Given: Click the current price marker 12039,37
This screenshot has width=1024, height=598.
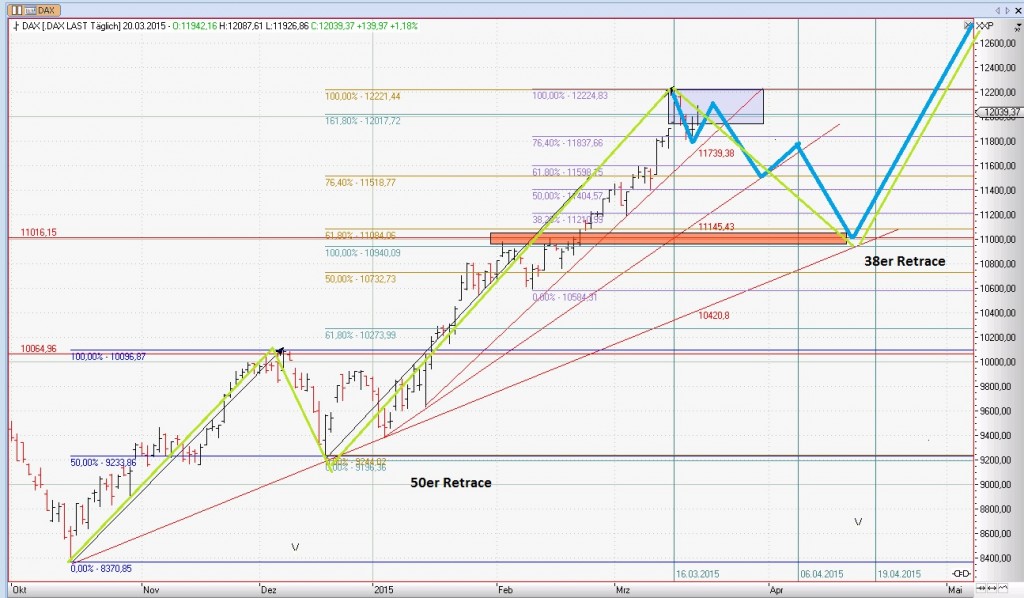Looking at the screenshot, I should [x=1000, y=112].
